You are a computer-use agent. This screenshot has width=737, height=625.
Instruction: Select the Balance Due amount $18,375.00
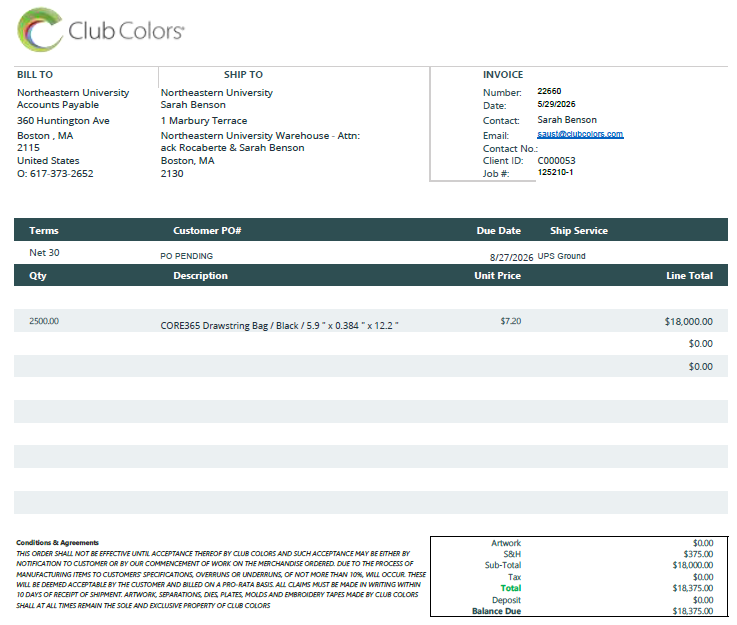[693, 611]
